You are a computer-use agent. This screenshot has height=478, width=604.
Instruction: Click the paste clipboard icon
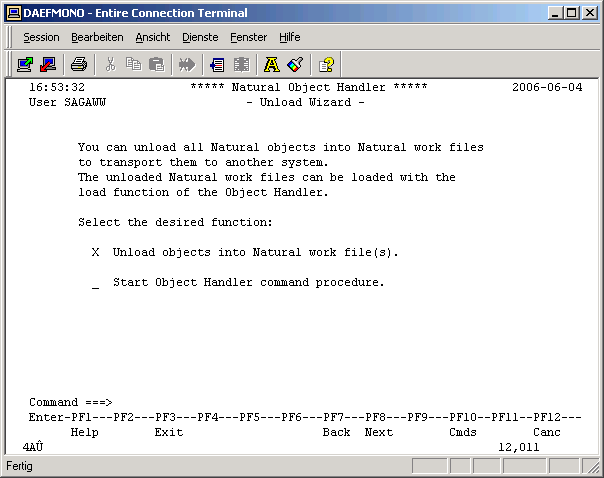coord(157,64)
